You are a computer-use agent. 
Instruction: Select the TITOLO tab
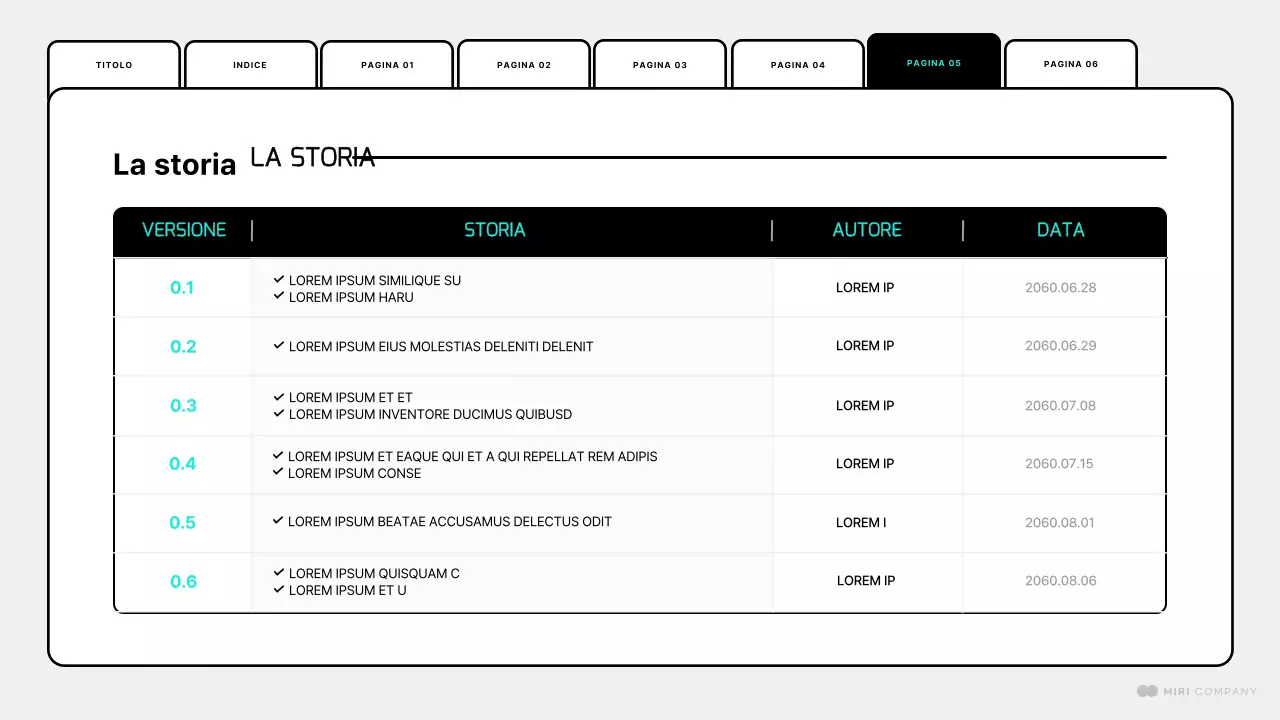pos(113,64)
